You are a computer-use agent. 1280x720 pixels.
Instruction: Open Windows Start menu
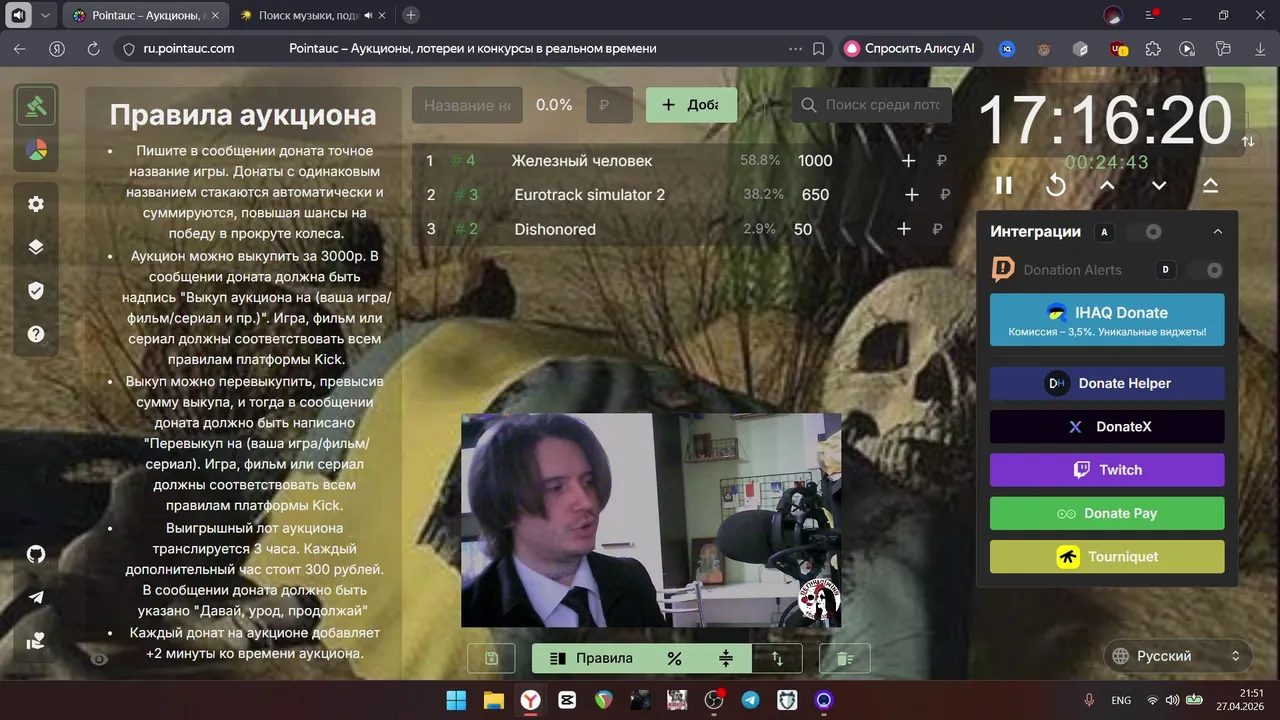(456, 700)
